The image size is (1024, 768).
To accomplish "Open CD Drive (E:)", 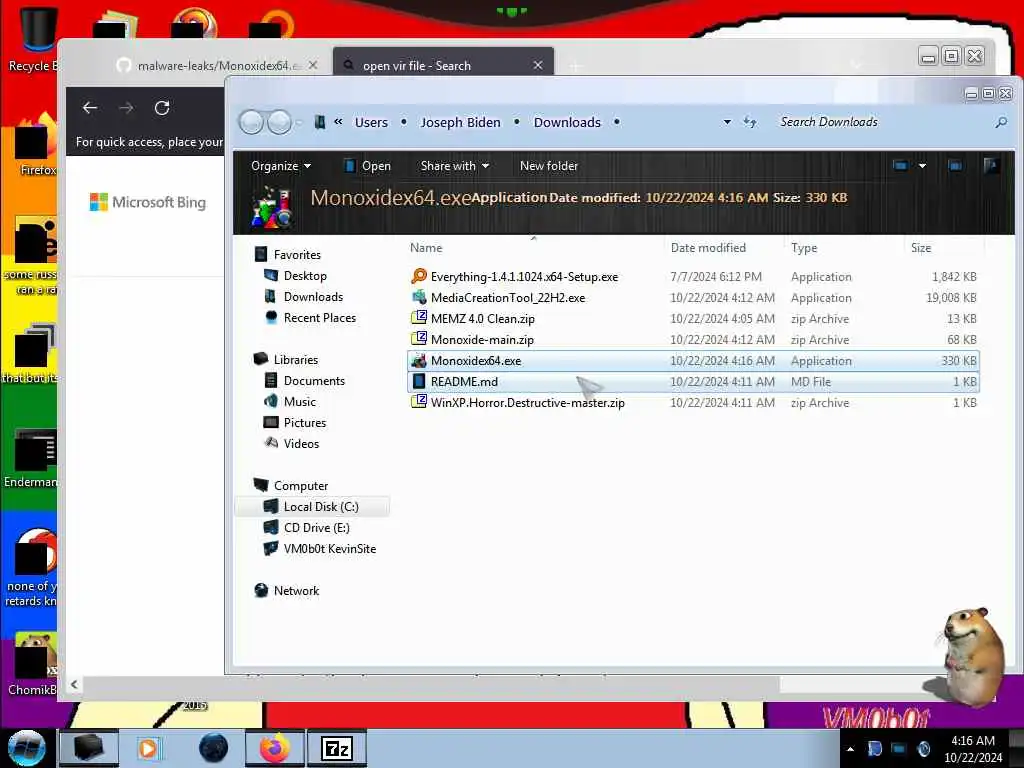I will tap(316, 528).
